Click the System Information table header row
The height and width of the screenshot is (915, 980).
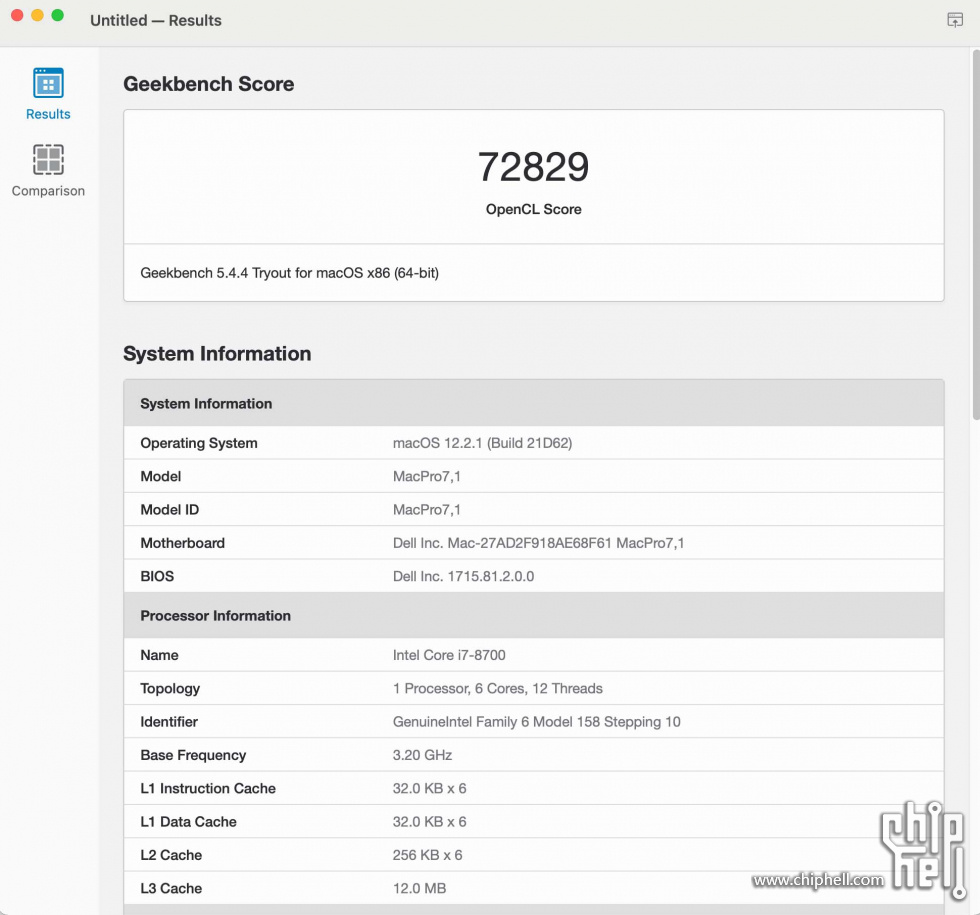pyautogui.click(x=534, y=403)
